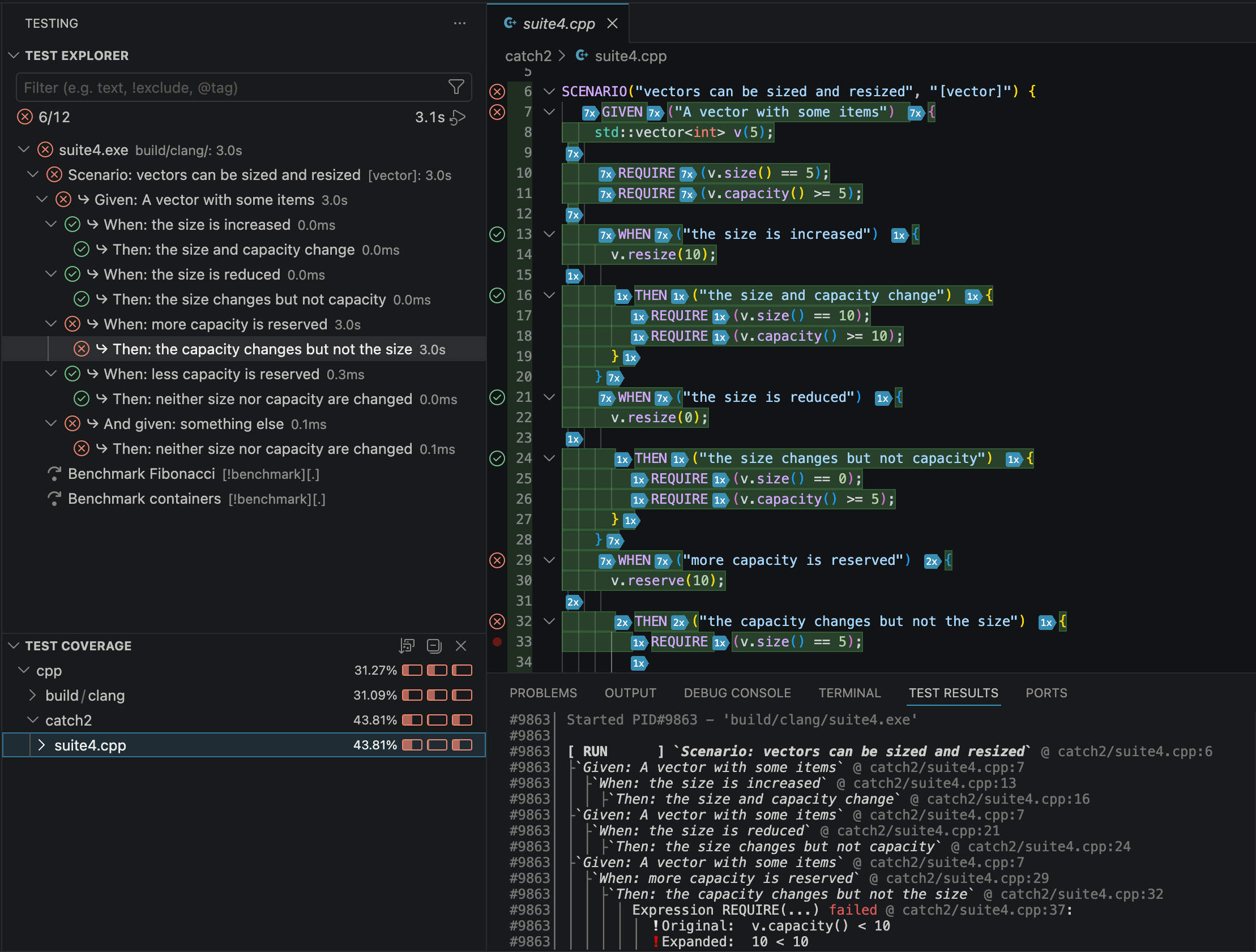Select the suite4.cpp editor tab
Screen dimensions: 1256x952
pos(559,23)
